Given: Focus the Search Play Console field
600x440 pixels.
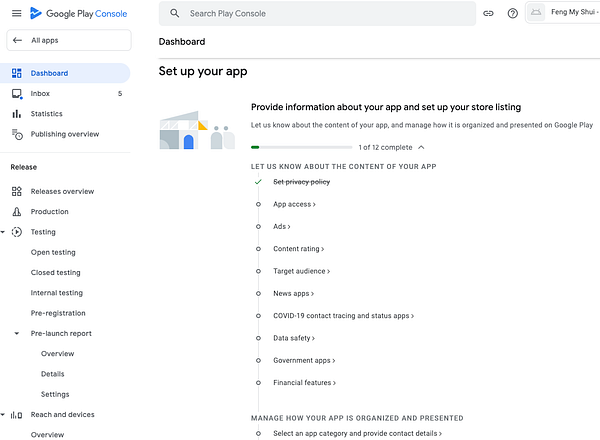Looking at the screenshot, I should (320, 14).
